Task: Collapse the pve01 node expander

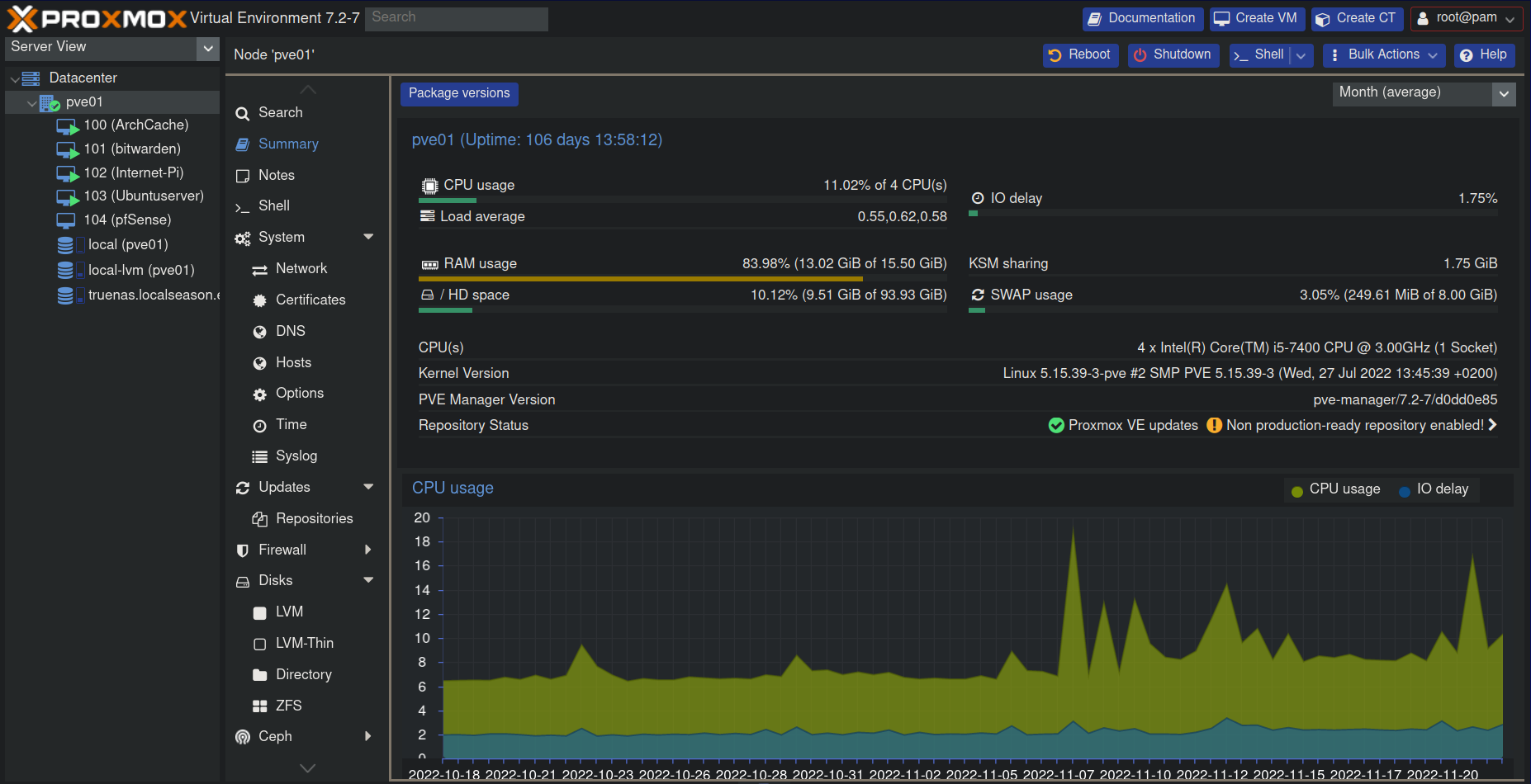Action: (x=32, y=103)
